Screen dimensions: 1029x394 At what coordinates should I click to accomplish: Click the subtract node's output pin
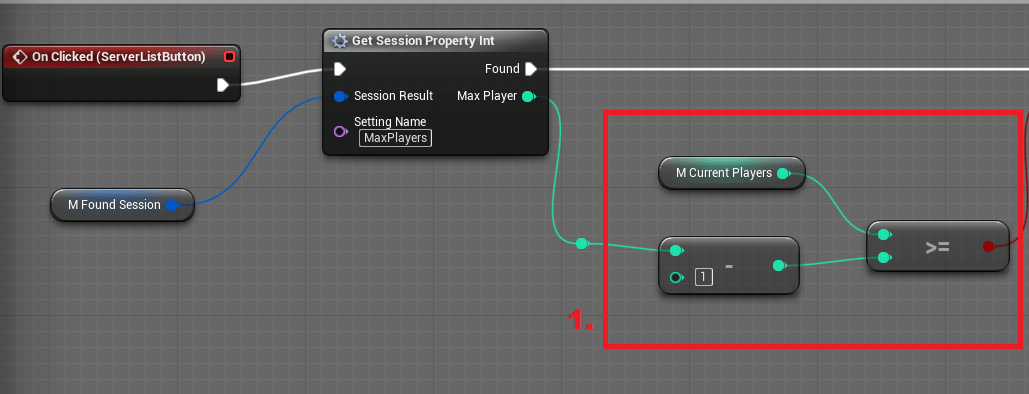(x=779, y=266)
